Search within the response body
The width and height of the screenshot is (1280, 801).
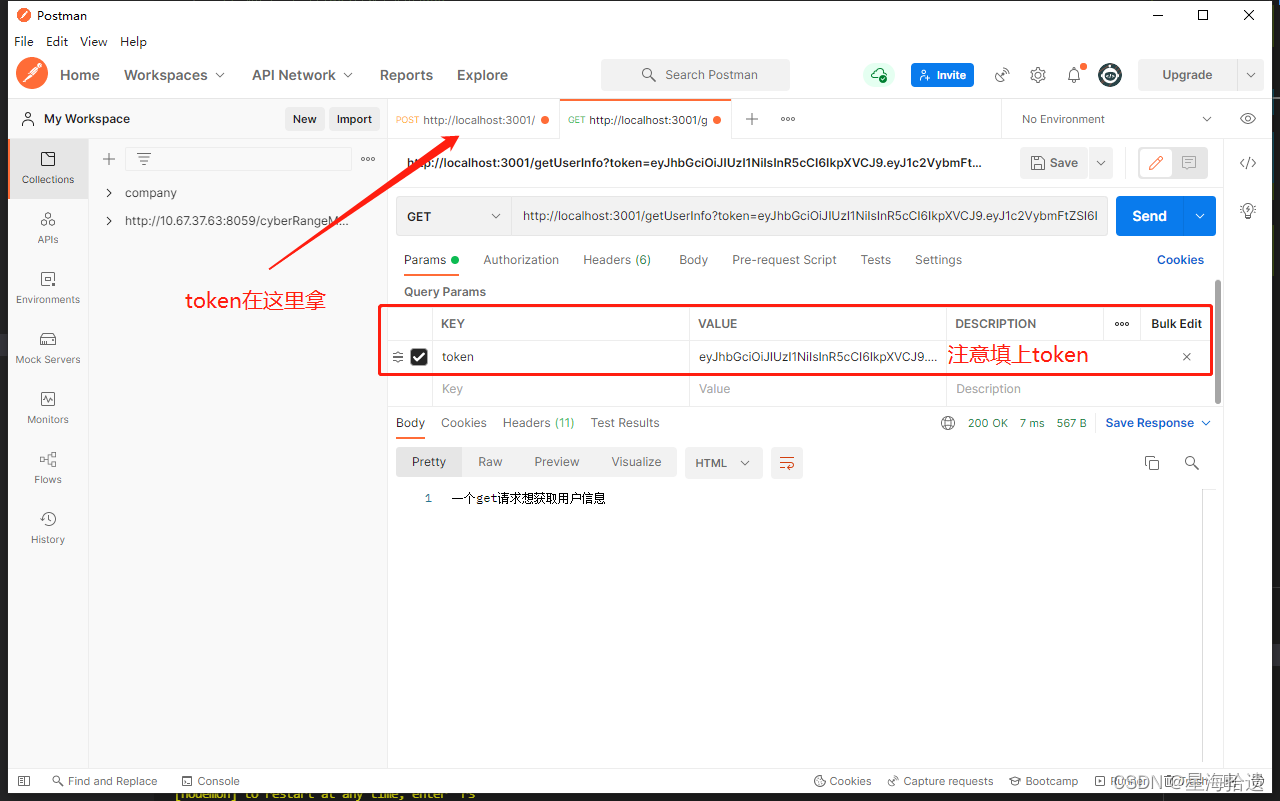1191,463
